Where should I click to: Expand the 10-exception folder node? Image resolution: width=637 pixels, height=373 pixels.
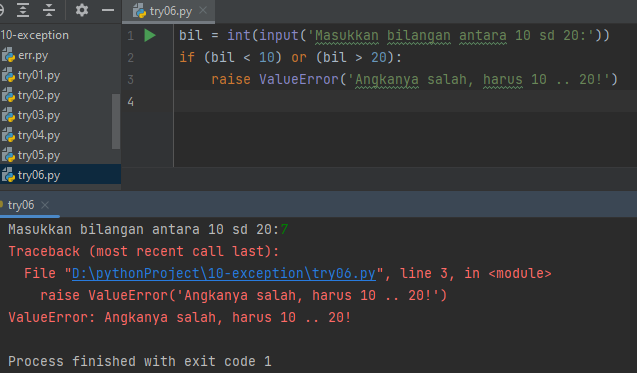tap(35, 35)
